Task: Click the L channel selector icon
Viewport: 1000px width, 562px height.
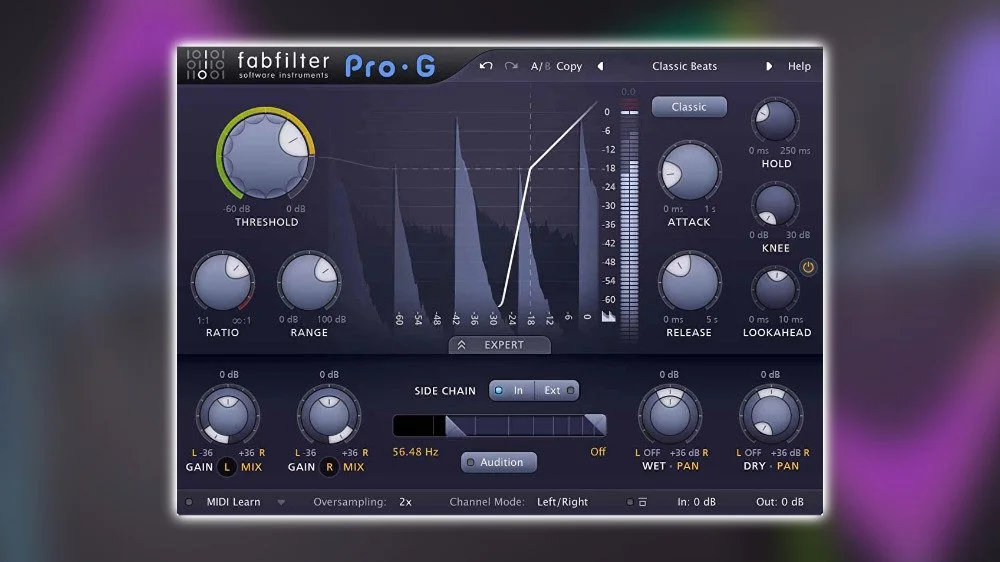Action: [x=226, y=467]
